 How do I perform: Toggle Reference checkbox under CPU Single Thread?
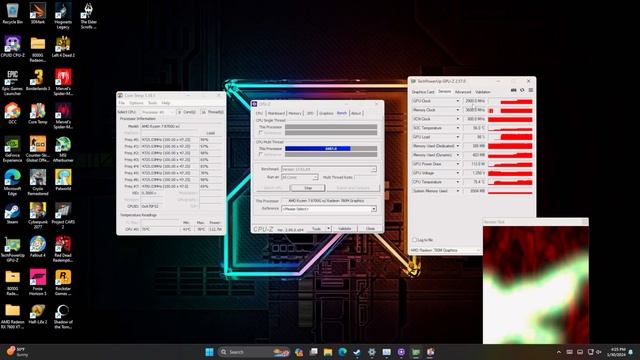tap(261, 133)
